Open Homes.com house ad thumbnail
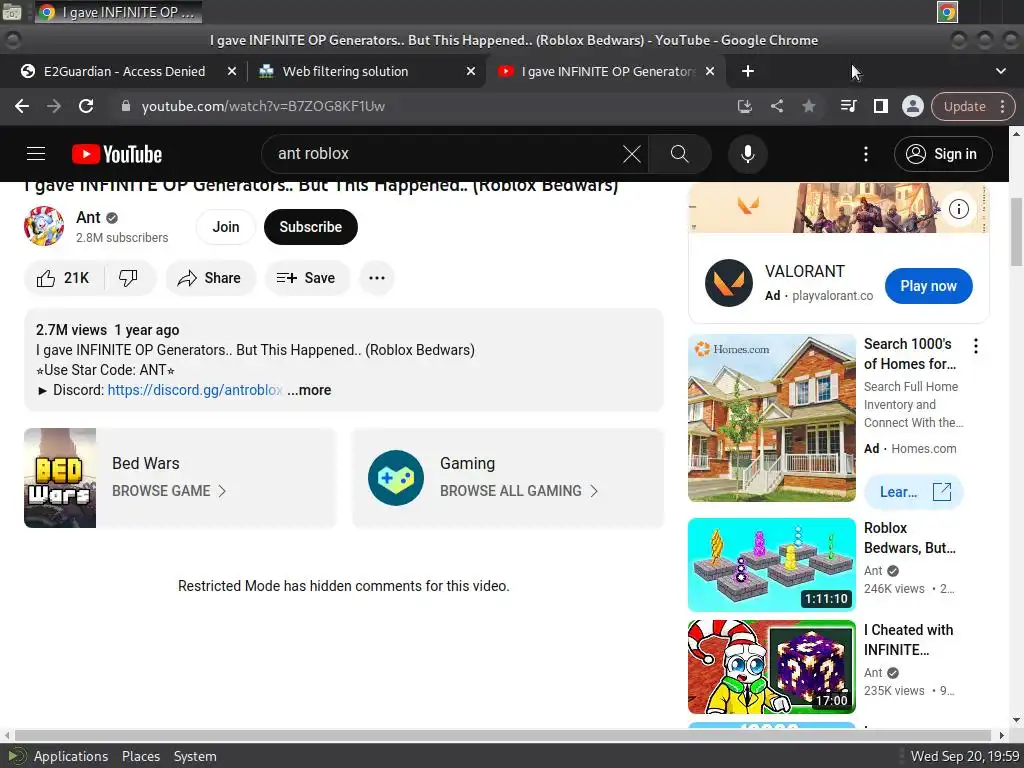This screenshot has height=768, width=1024. pyautogui.click(x=772, y=418)
